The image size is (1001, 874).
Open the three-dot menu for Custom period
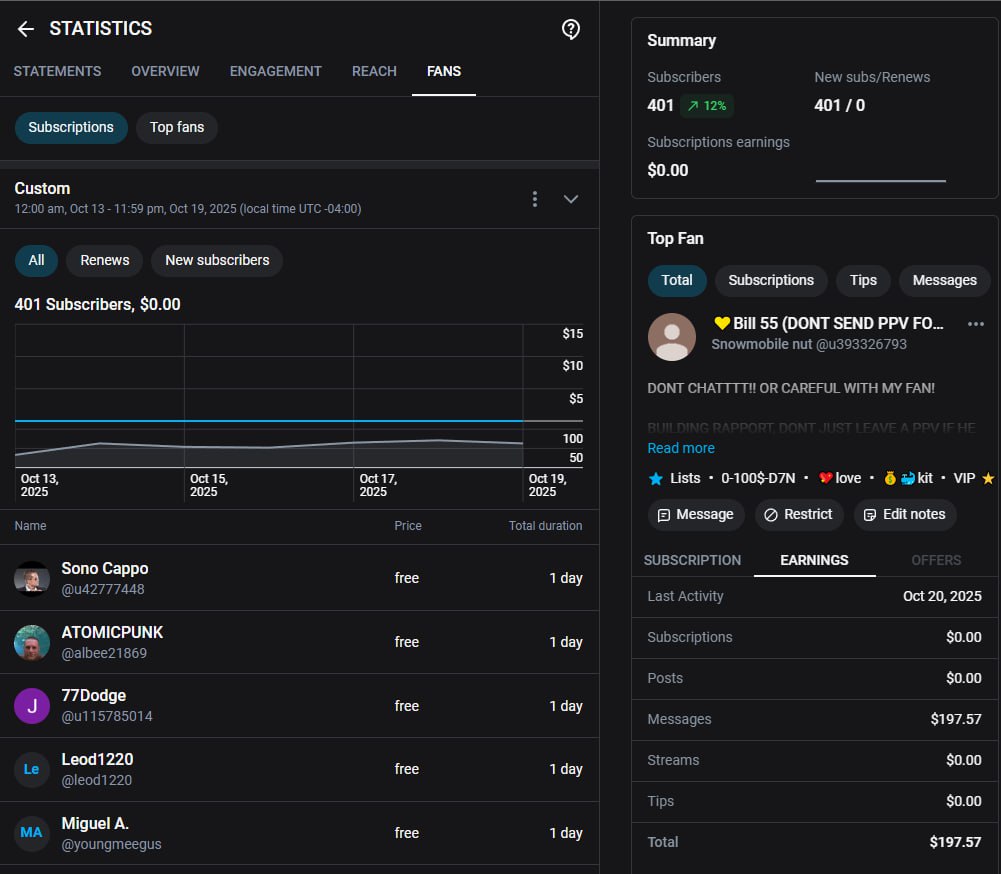(535, 199)
